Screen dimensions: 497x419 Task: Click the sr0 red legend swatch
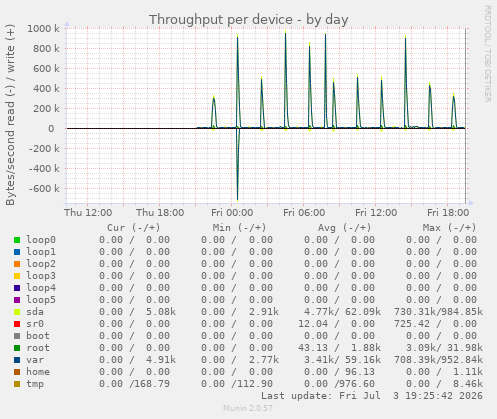pyautogui.click(x=17, y=324)
